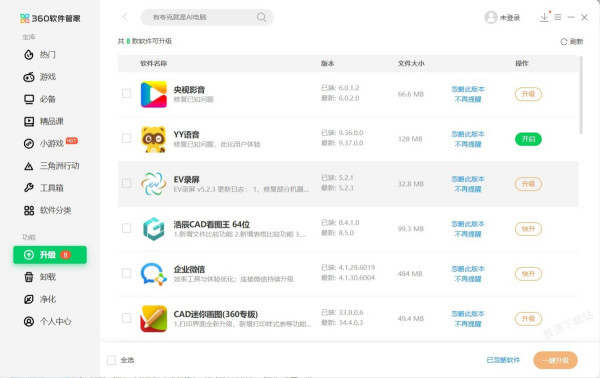Select the 升级 tab
Image resolution: width=600 pixels, height=378 pixels.
[x=50, y=255]
